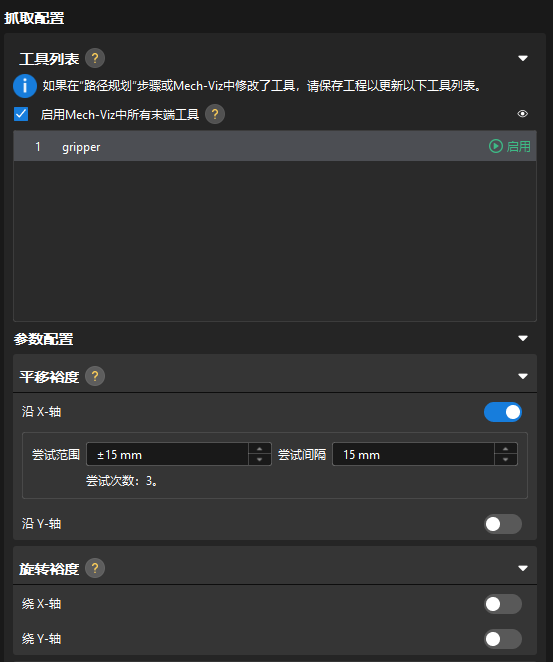553x662 pixels.
Task: Increase 尝试范围 value with up arrow
Action: (x=260, y=449)
